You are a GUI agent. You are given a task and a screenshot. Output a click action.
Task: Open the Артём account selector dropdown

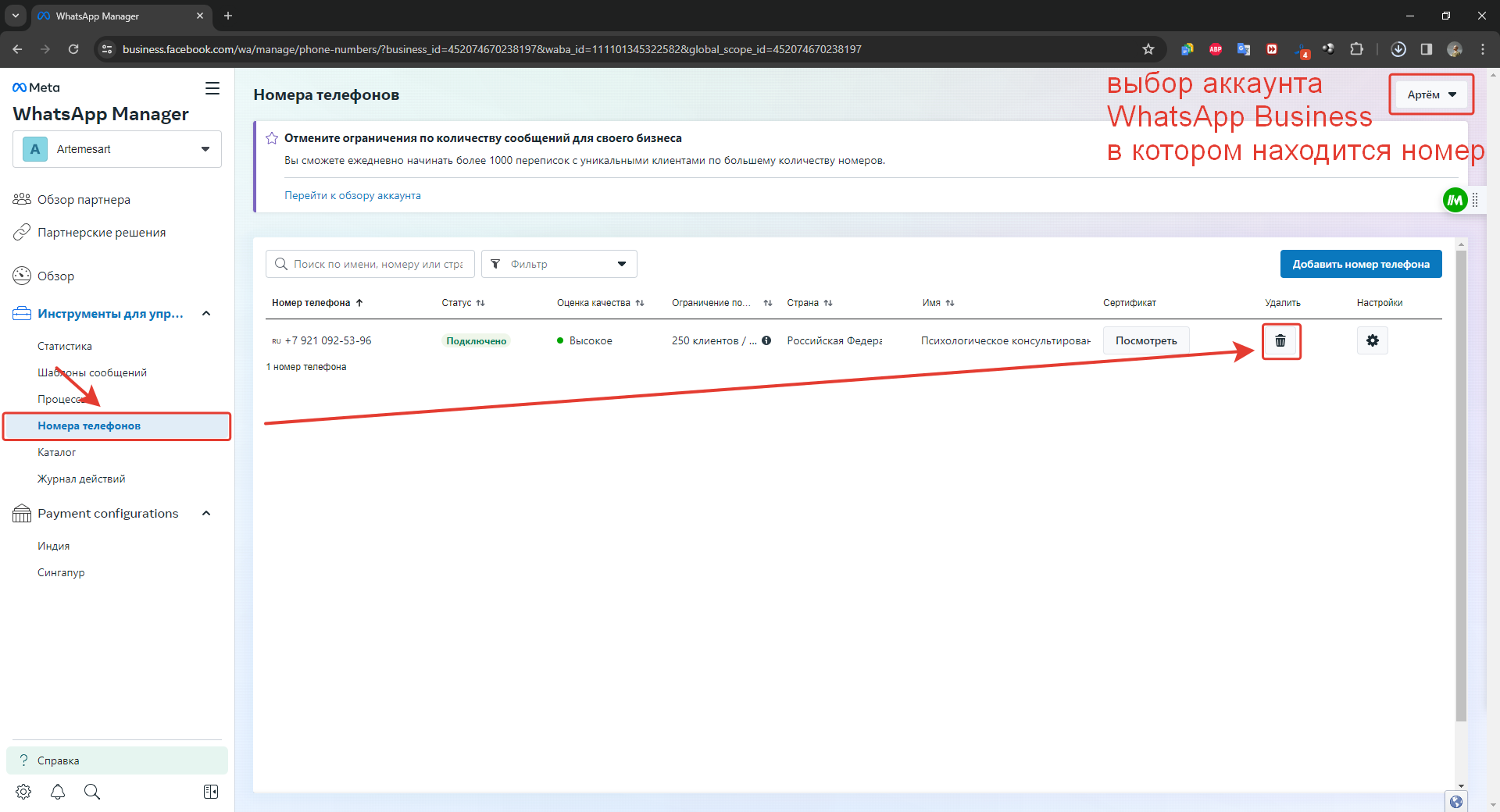[1430, 94]
